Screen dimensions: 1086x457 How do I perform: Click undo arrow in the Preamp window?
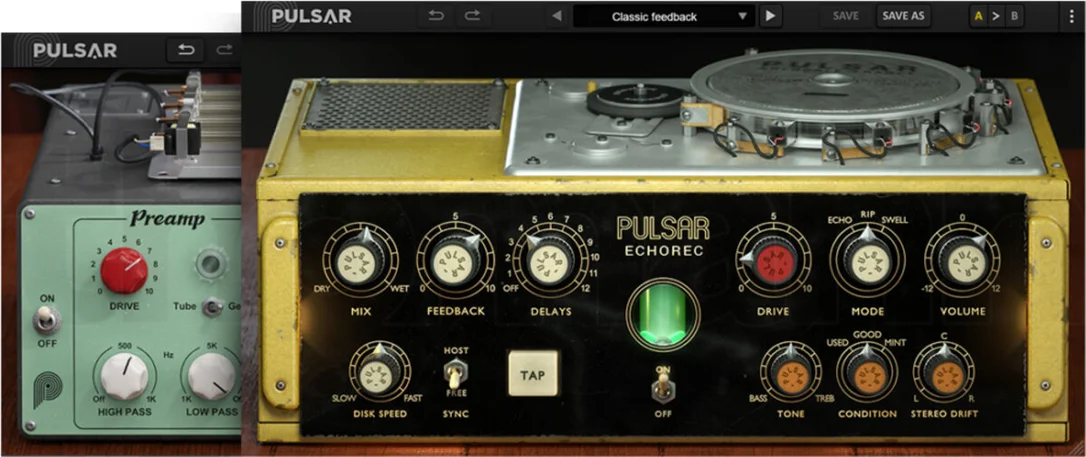pos(186,50)
